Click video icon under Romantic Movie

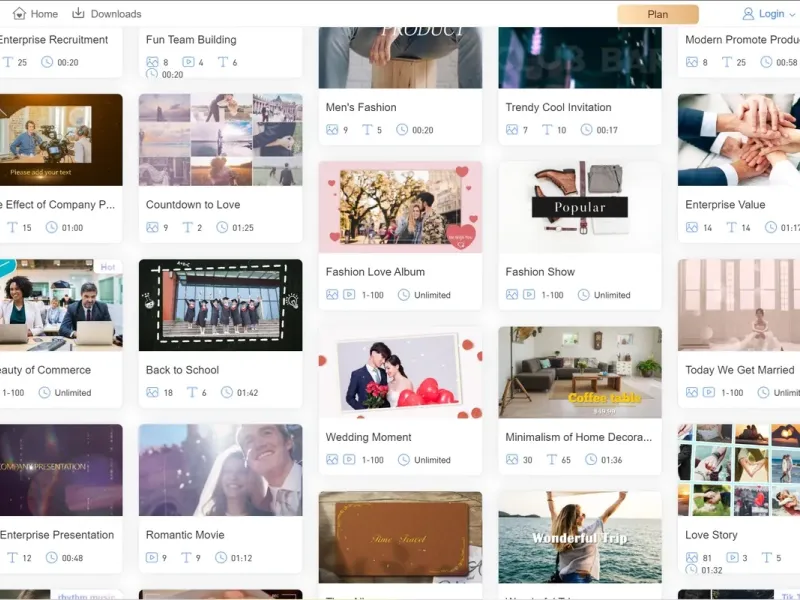click(x=152, y=558)
